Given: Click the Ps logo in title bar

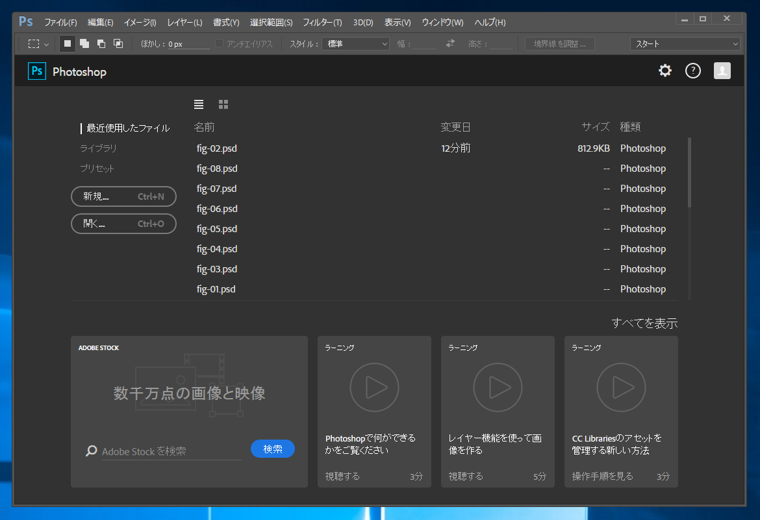Looking at the screenshot, I should 26,22.
